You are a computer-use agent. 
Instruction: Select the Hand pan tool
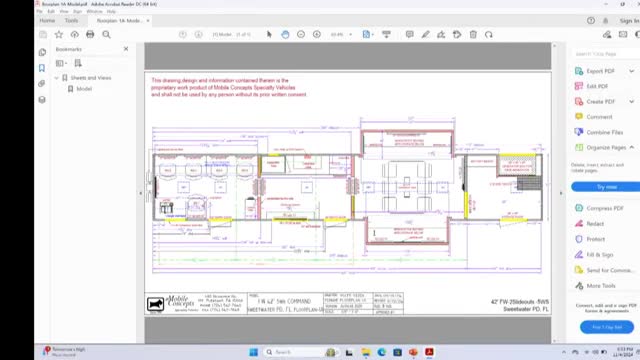285,35
